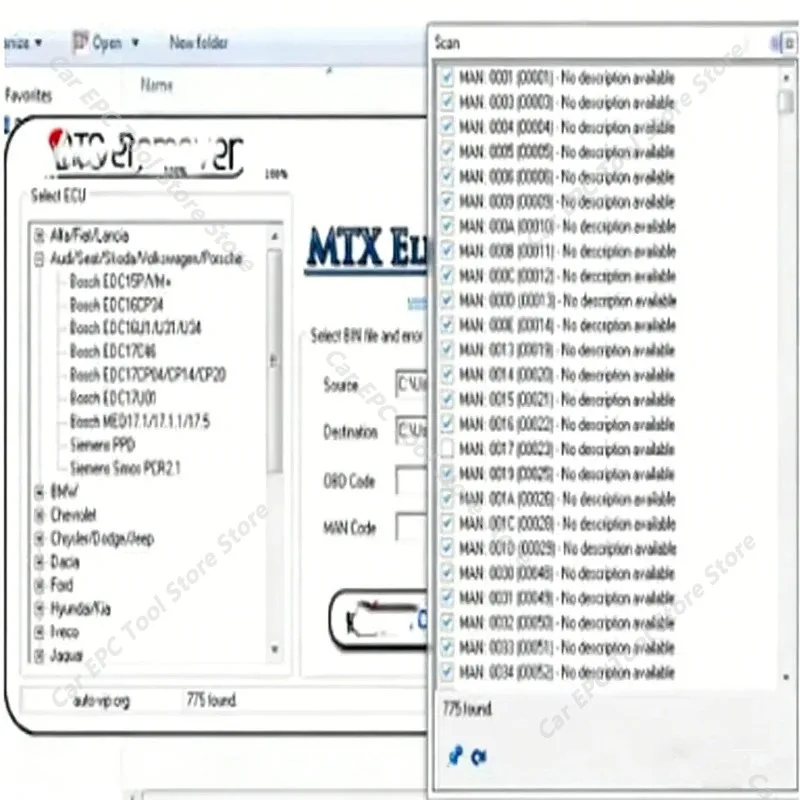Click the Scan window title bar button
This screenshot has width=800, height=800.
[788, 43]
